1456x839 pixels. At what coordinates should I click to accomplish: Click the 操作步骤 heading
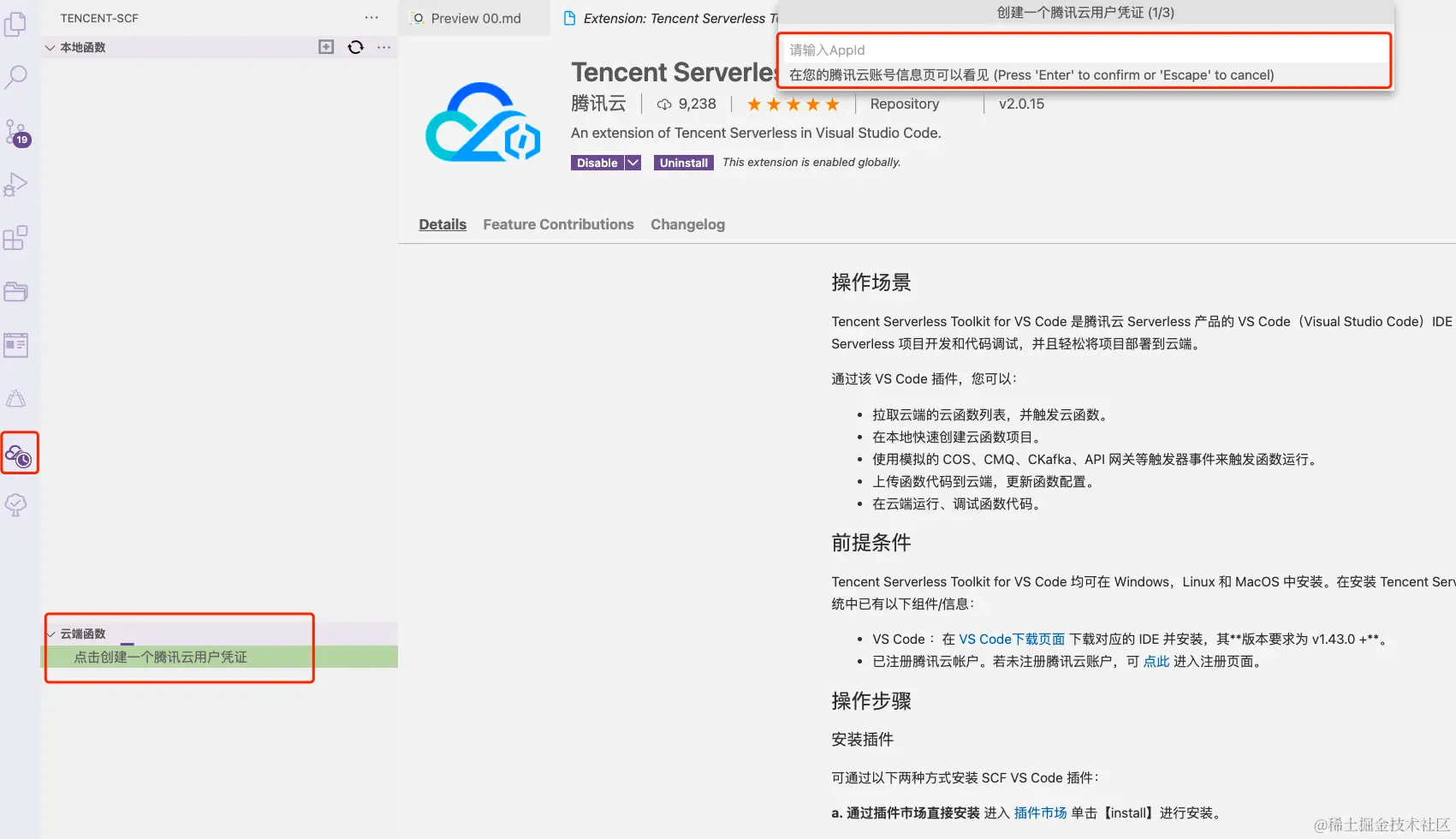coord(871,701)
